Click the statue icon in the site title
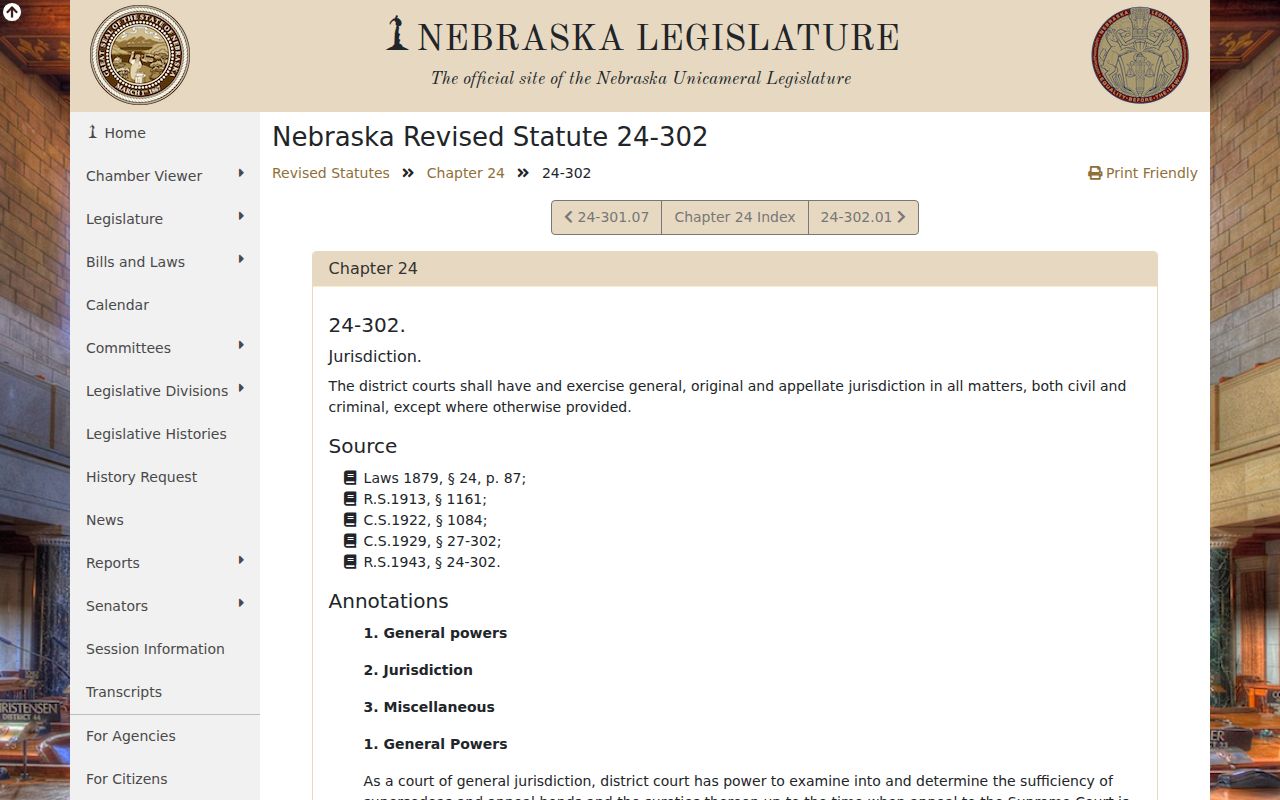 (x=398, y=34)
